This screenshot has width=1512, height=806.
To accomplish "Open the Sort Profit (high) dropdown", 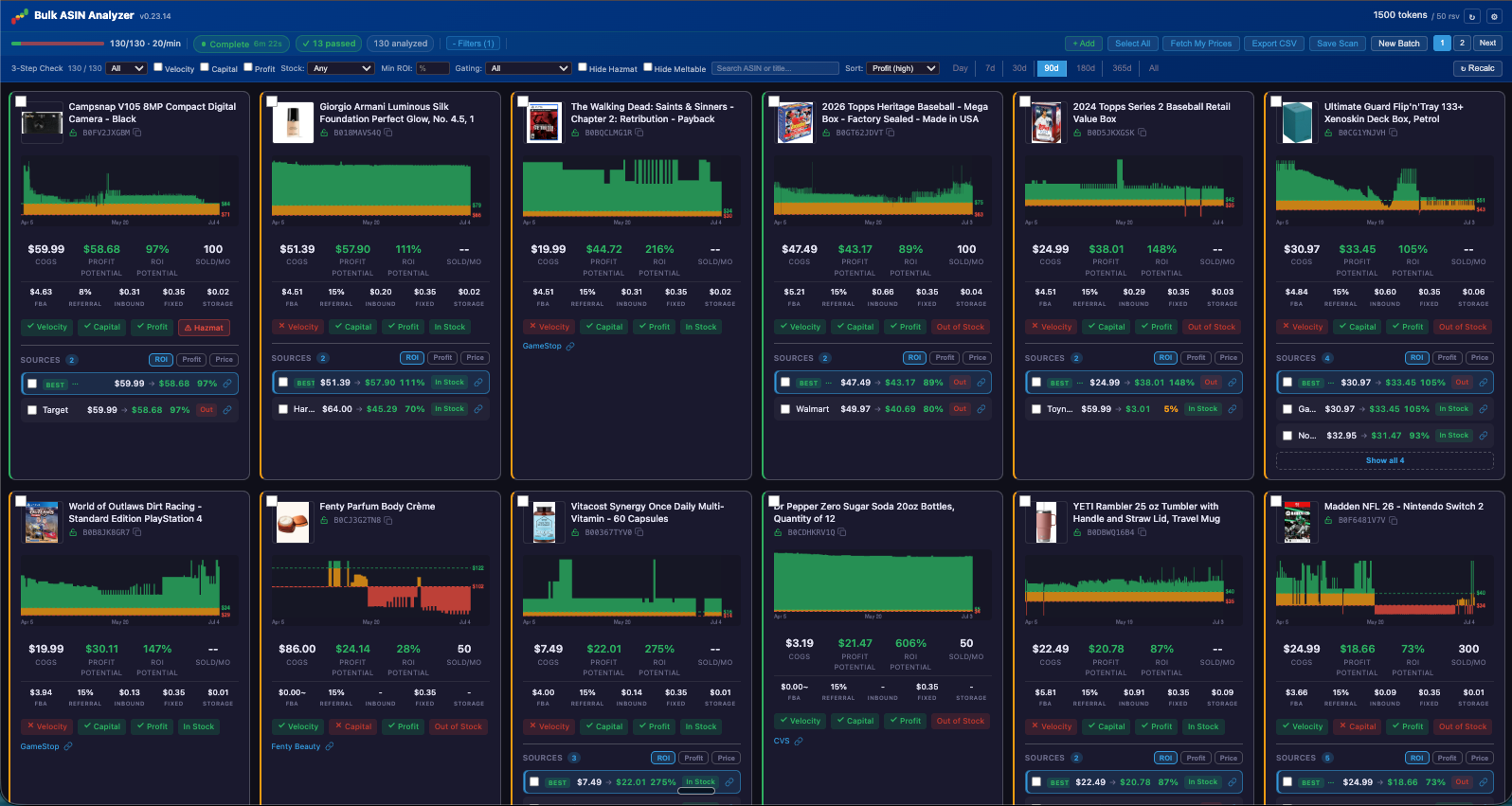I will [x=903, y=68].
